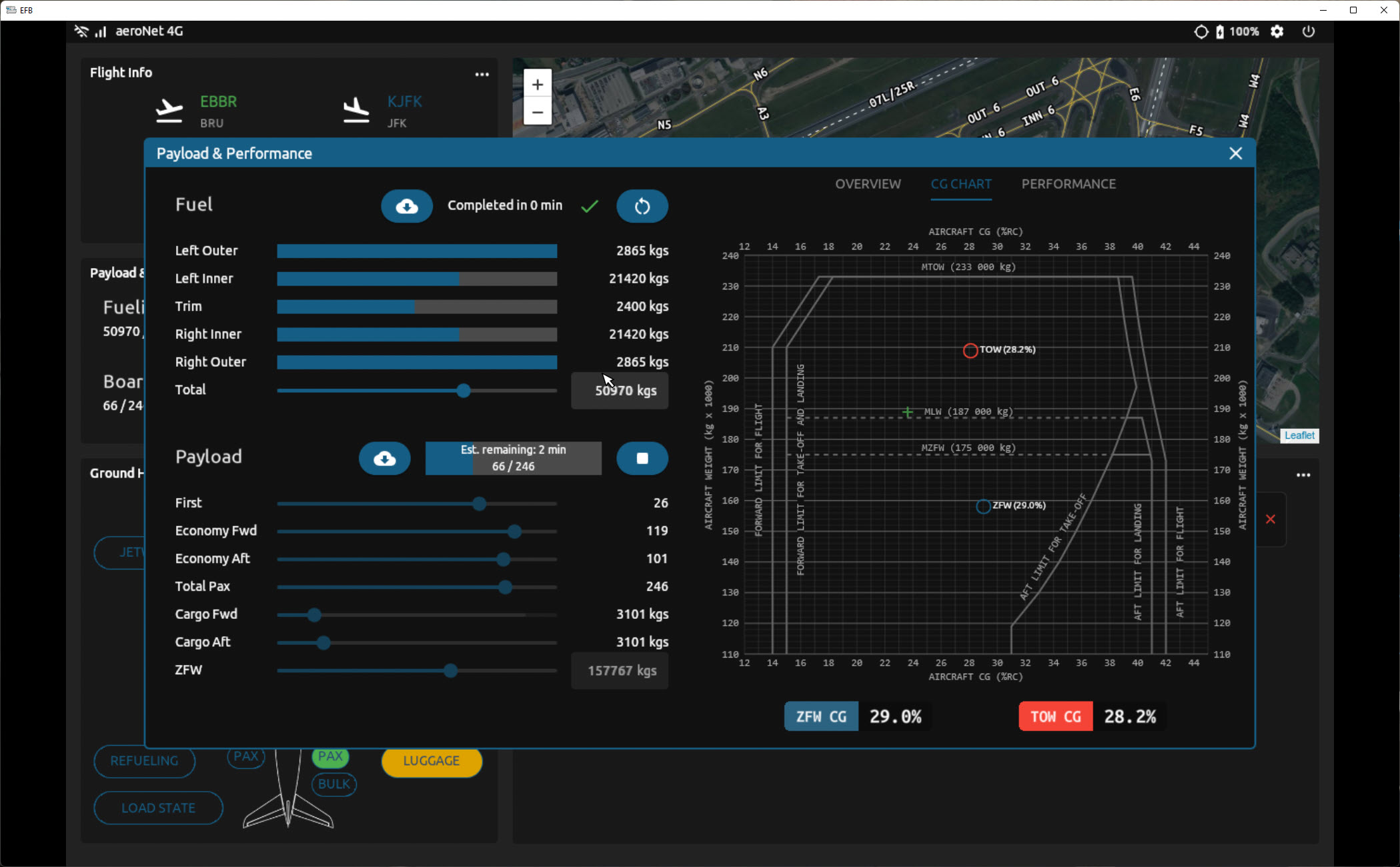The height and width of the screenshot is (867, 1400).
Task: Click the map zoom in plus button
Action: 537,85
